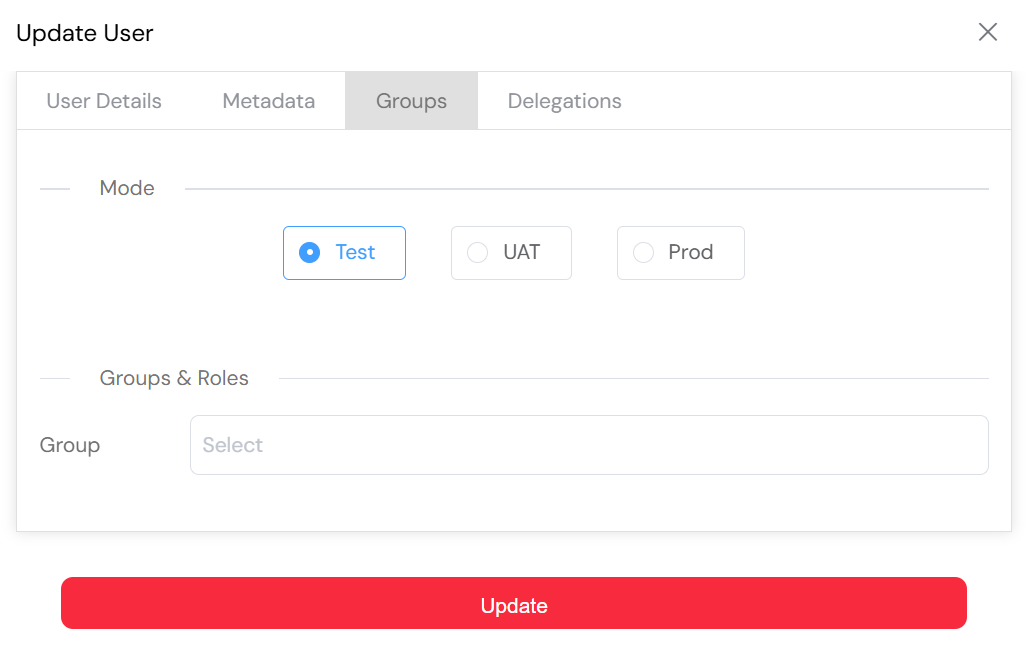This screenshot has width=1032, height=656.
Task: Click the red Update button
Action: click(514, 603)
